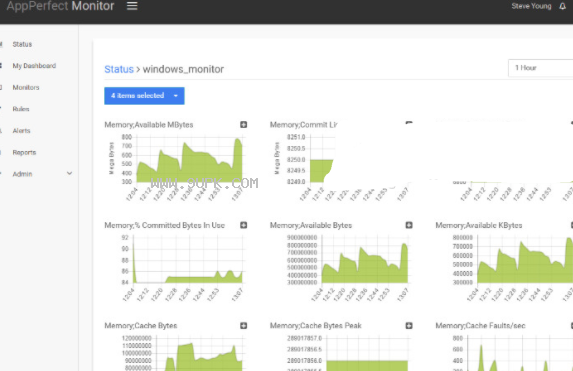The width and height of the screenshot is (573, 371).
Task: Click Status breadcrumb link
Action: pos(119,69)
